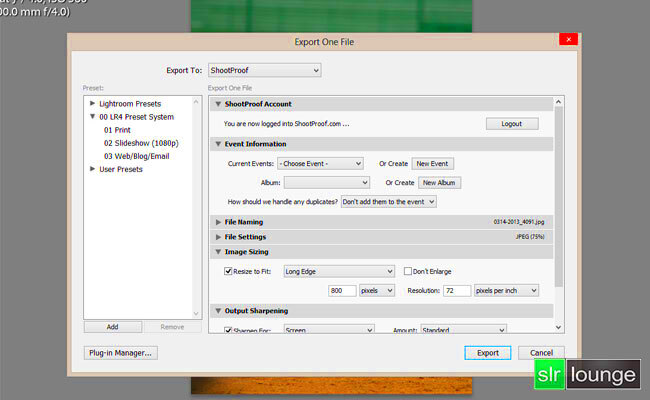Create a New Event
The image size is (650, 400).
432,164
